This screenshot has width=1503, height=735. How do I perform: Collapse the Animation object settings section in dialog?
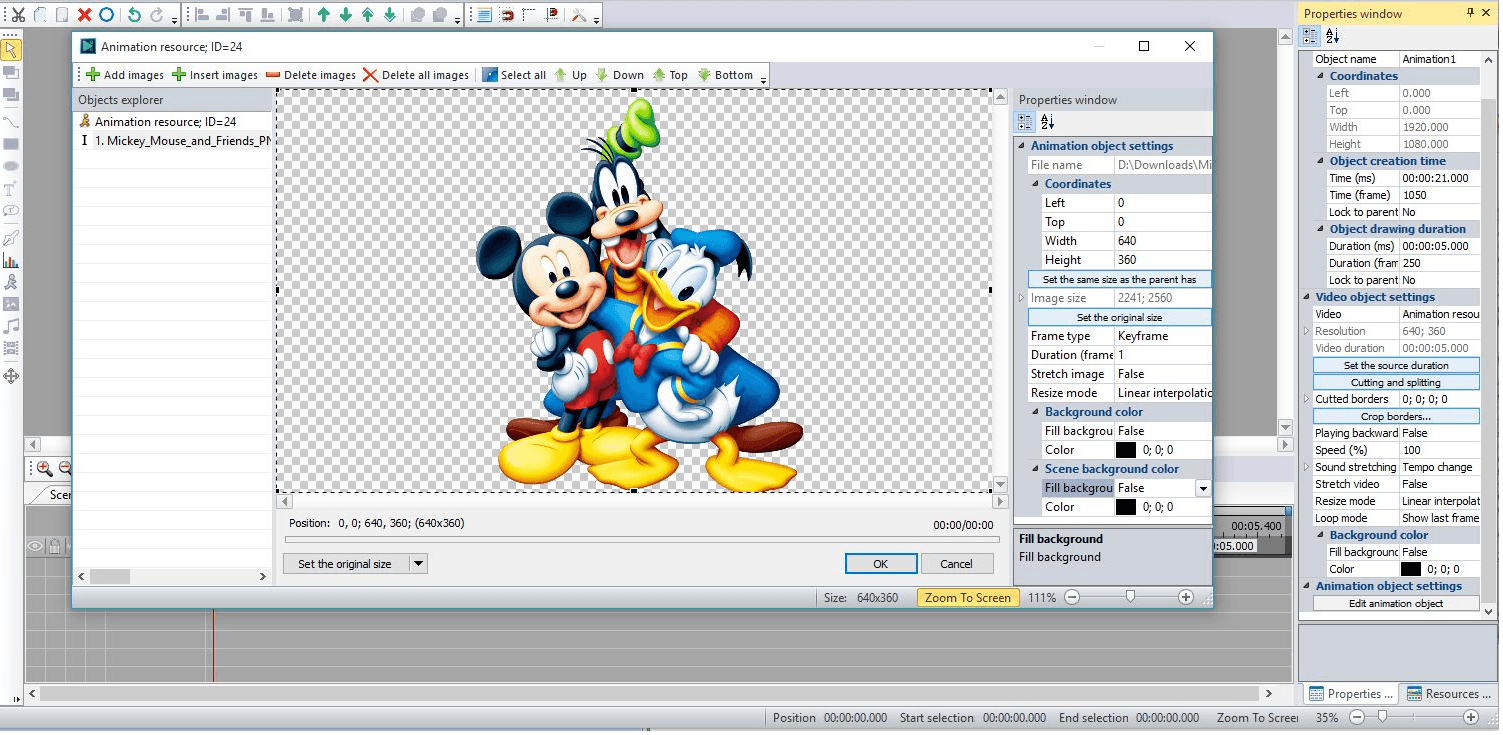(x=1022, y=146)
